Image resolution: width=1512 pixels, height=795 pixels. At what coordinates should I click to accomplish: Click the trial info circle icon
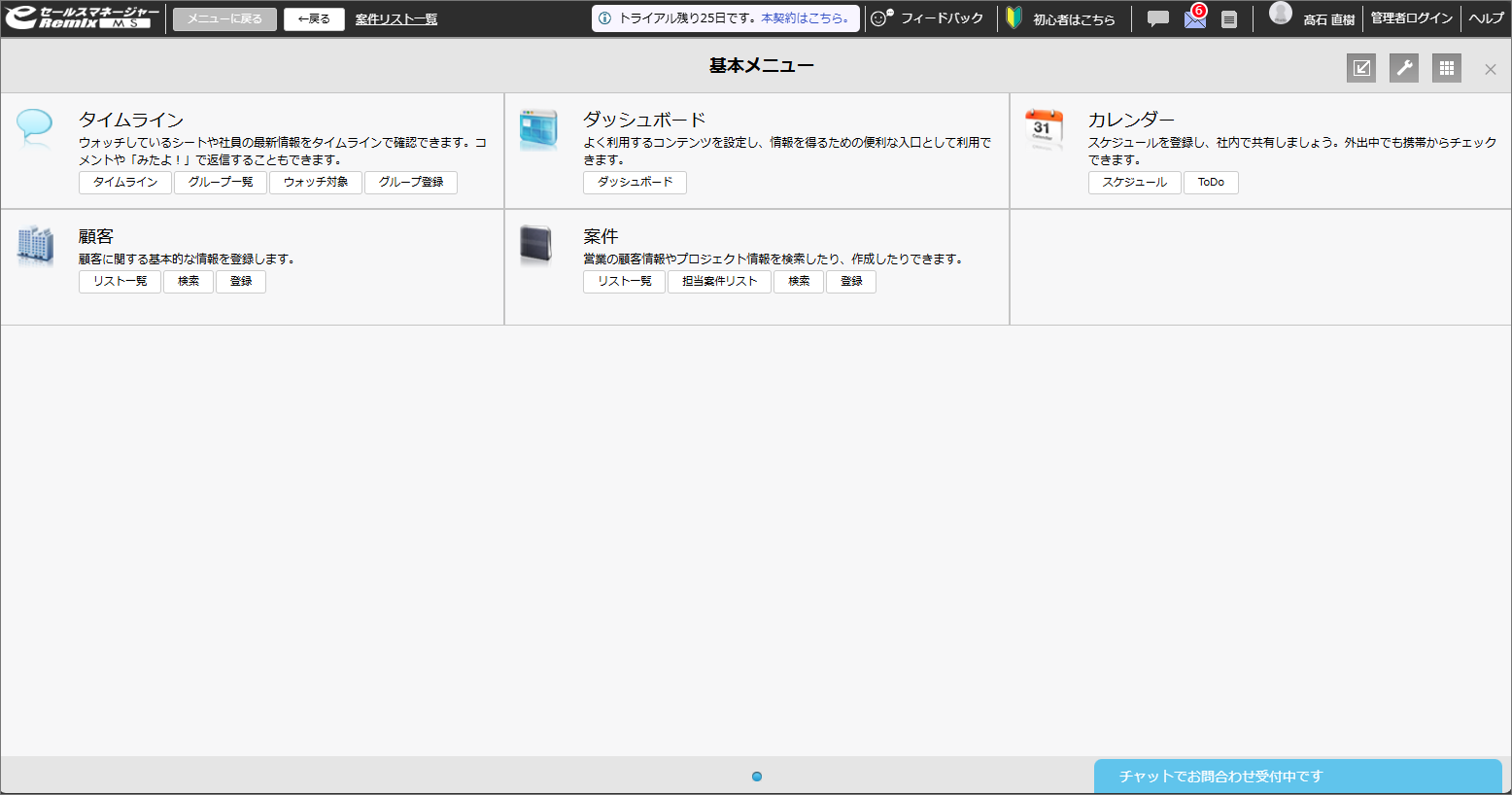tap(604, 18)
